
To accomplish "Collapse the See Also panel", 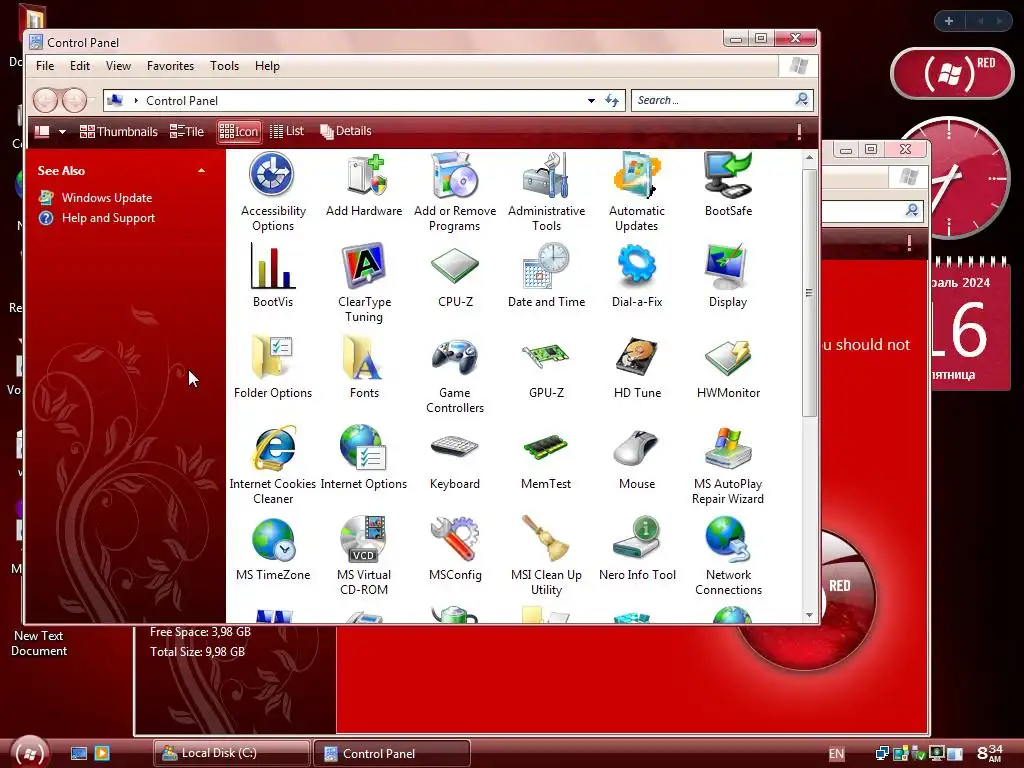I will (x=202, y=170).
